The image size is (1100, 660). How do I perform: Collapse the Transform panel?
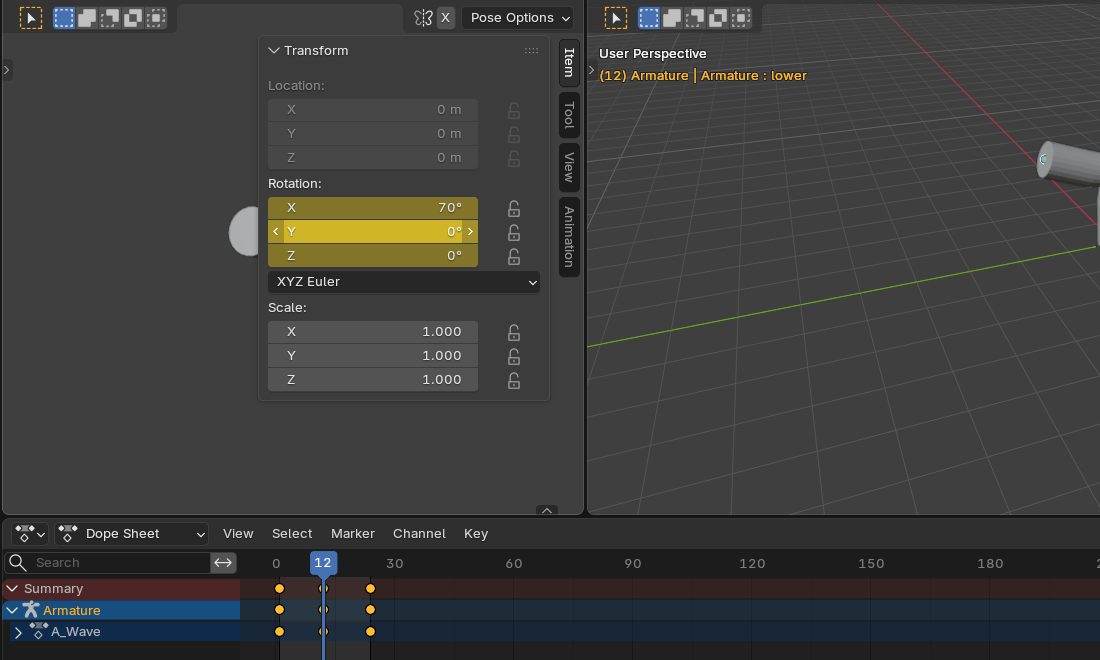pos(274,50)
